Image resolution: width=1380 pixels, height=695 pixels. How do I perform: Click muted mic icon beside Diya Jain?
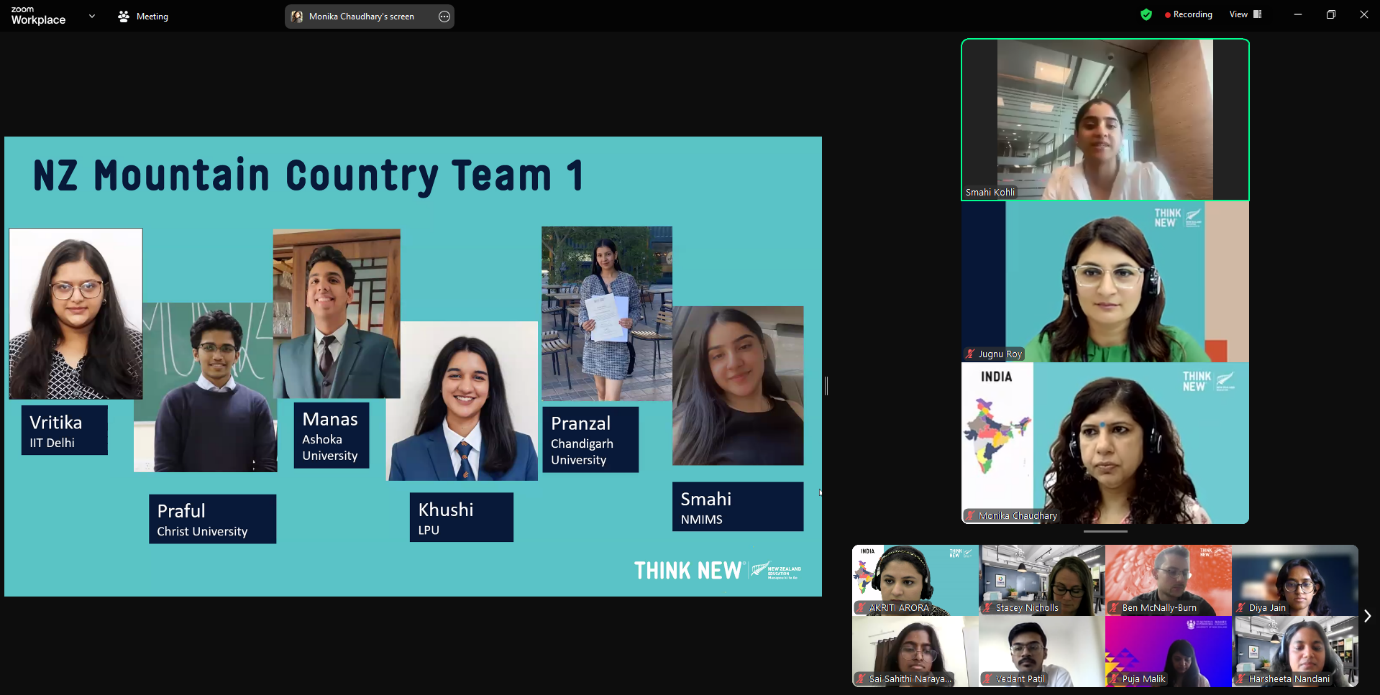(1241, 608)
